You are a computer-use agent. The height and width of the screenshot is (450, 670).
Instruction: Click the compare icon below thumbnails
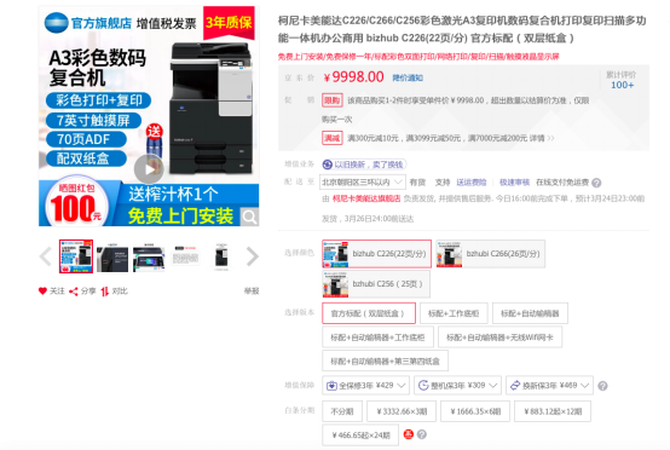pos(105,291)
